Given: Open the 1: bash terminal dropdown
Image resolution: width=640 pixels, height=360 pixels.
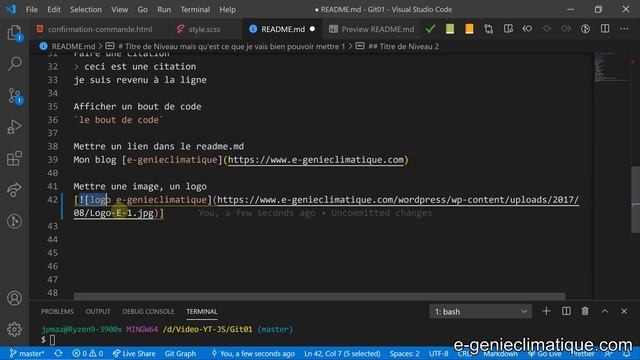Looking at the screenshot, I should (x=480, y=311).
